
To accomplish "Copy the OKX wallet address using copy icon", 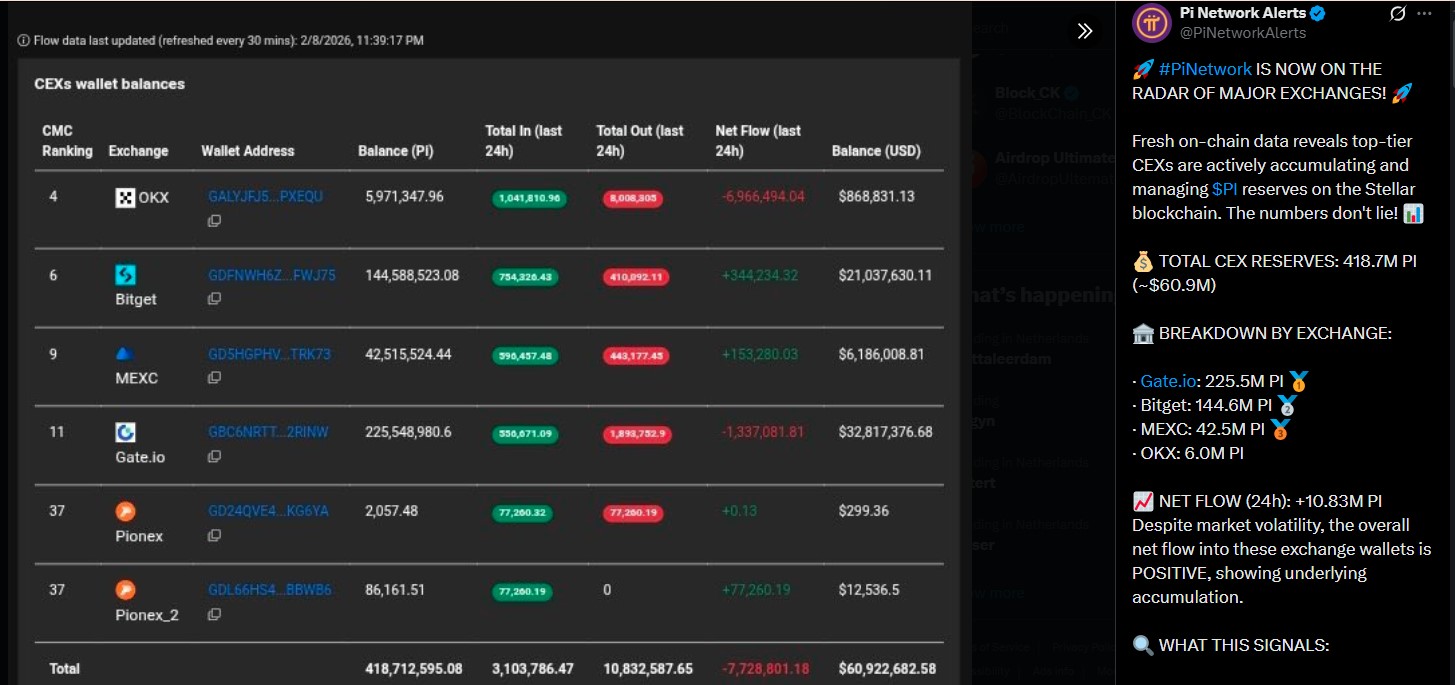I will click(214, 221).
